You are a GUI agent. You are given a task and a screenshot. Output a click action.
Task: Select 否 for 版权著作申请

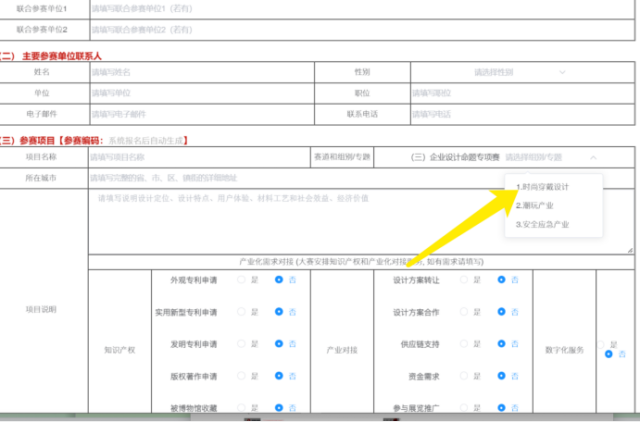pos(279,376)
